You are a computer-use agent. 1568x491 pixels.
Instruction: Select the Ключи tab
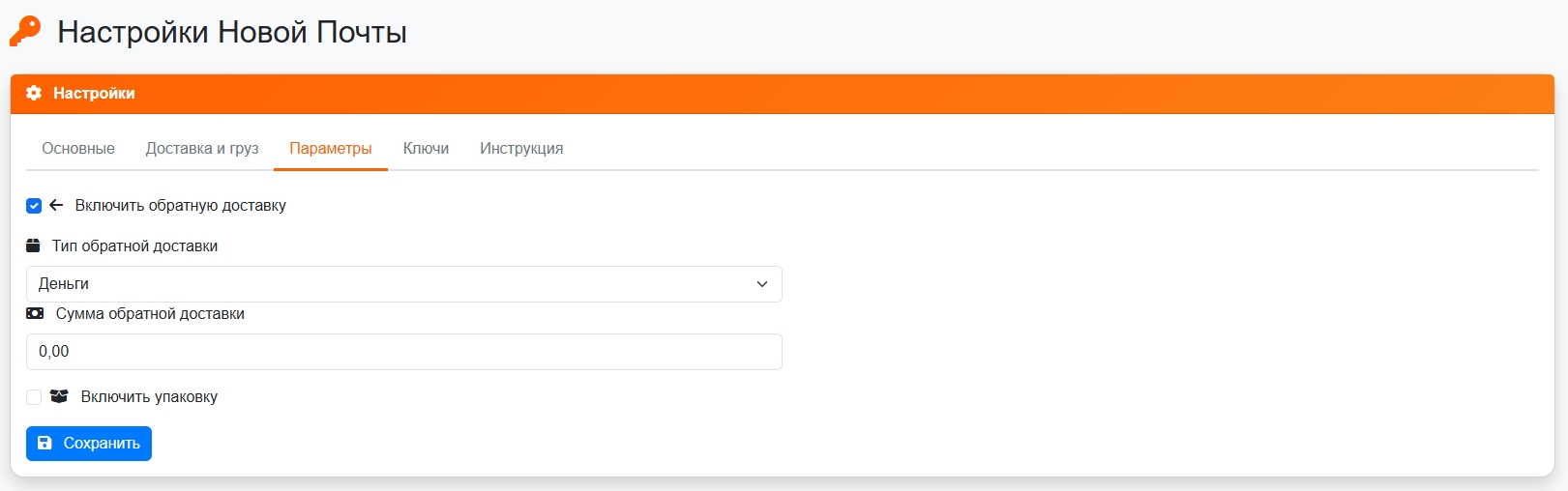[426, 149]
